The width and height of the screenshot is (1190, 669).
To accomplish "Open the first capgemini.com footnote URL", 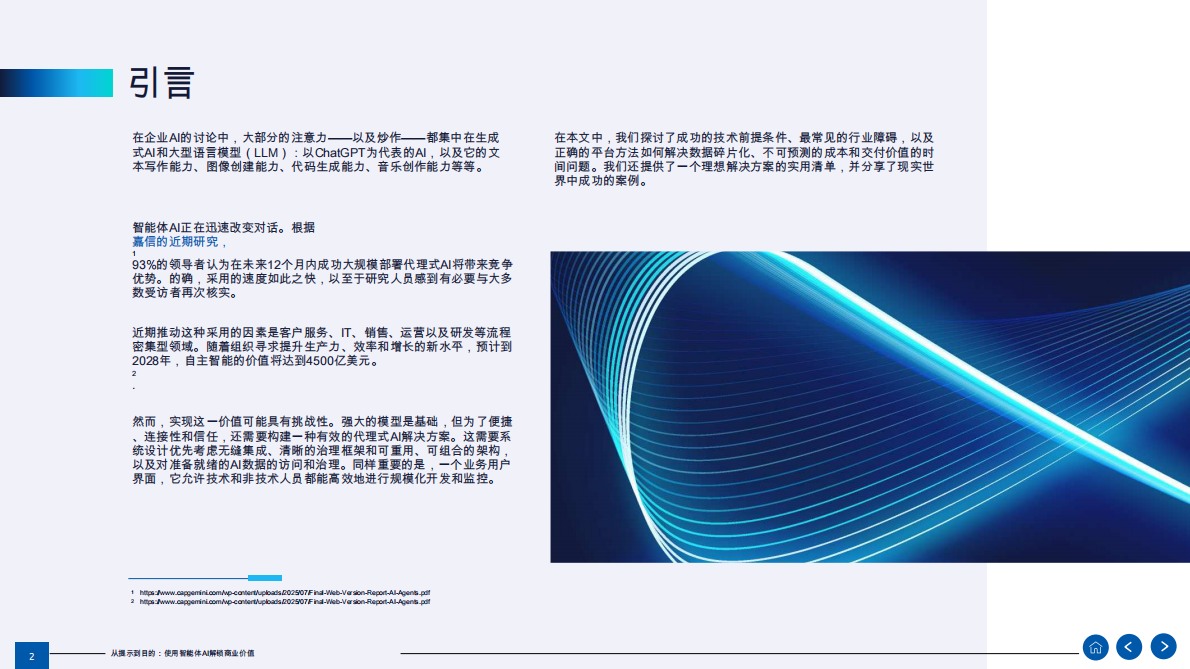I will tap(284, 591).
